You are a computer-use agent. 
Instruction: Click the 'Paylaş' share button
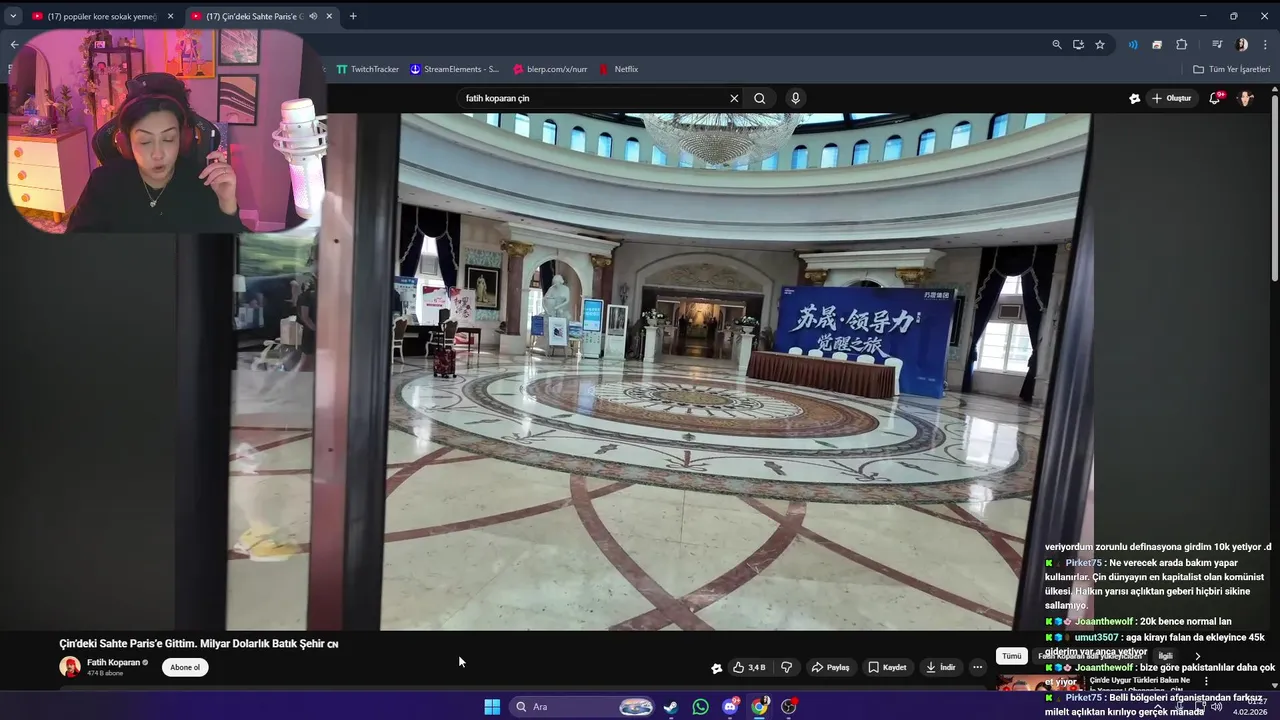coord(830,667)
